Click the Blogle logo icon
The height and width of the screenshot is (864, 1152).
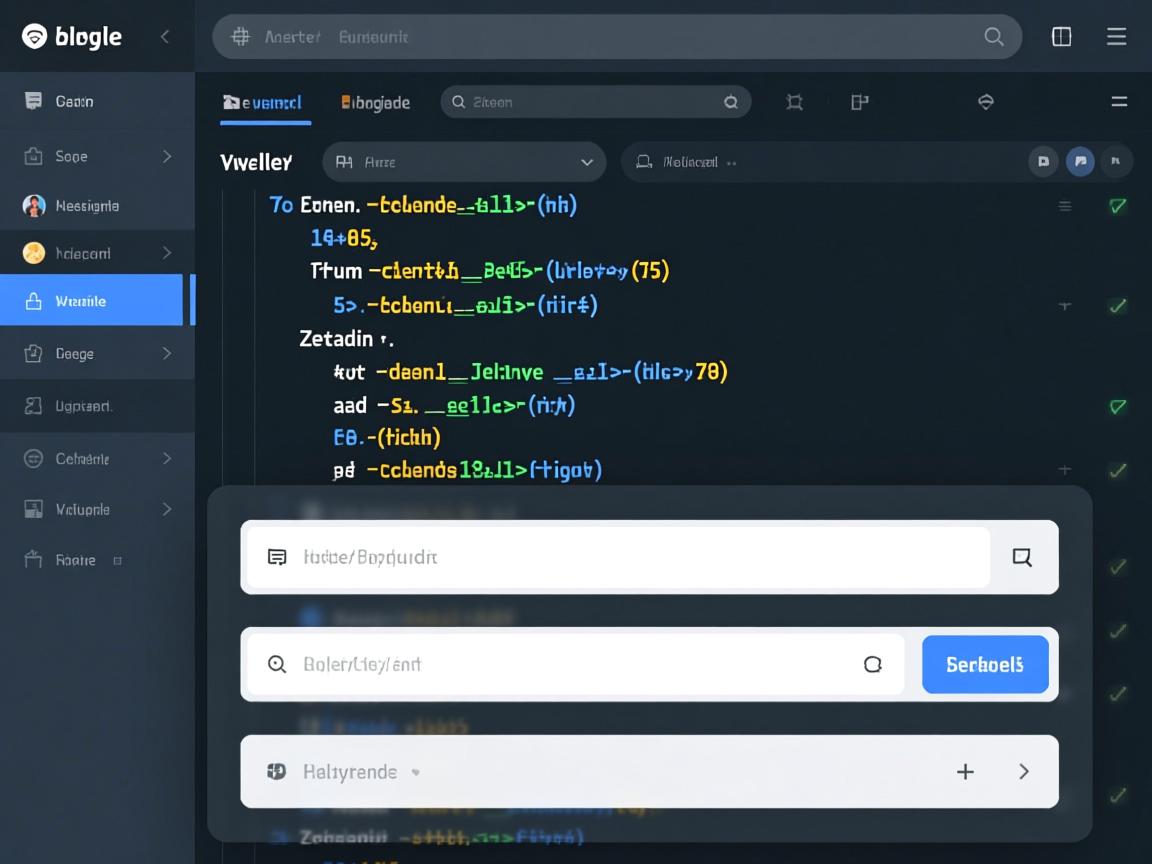pyautogui.click(x=34, y=37)
